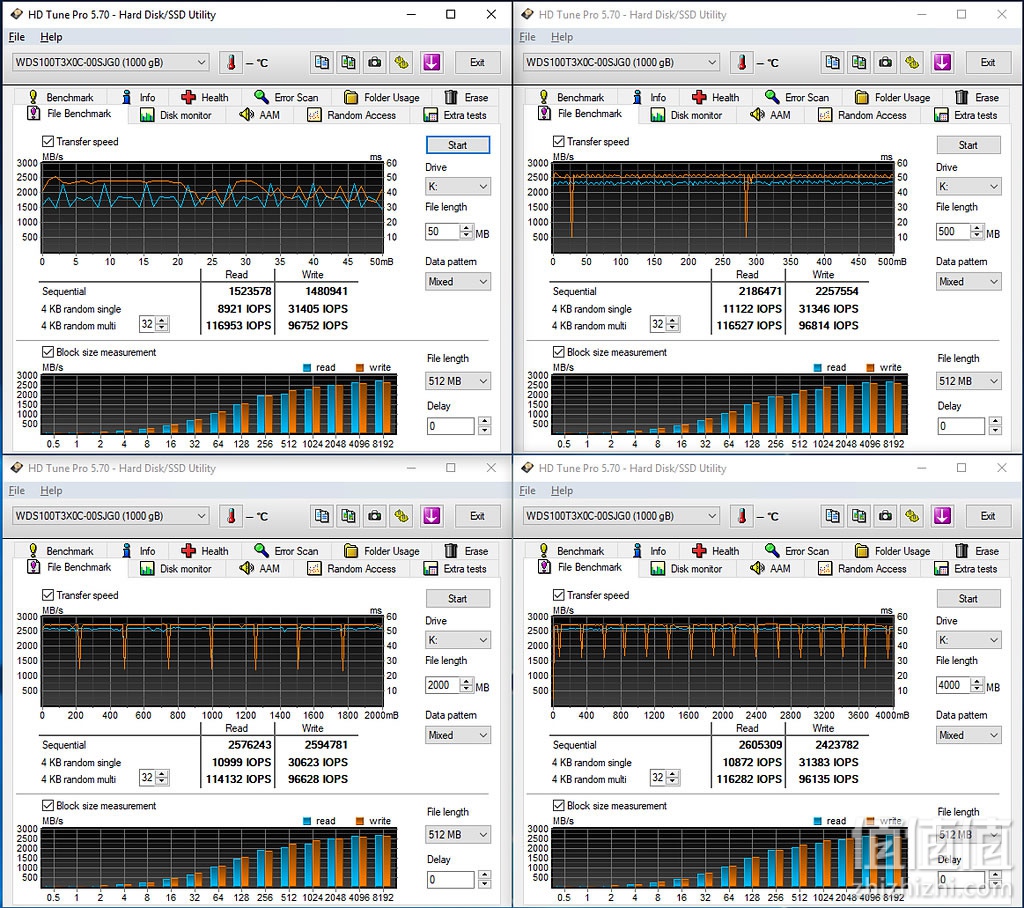The image size is (1024, 908).
Task: Click options icon in bottom-left window
Action: (402, 516)
